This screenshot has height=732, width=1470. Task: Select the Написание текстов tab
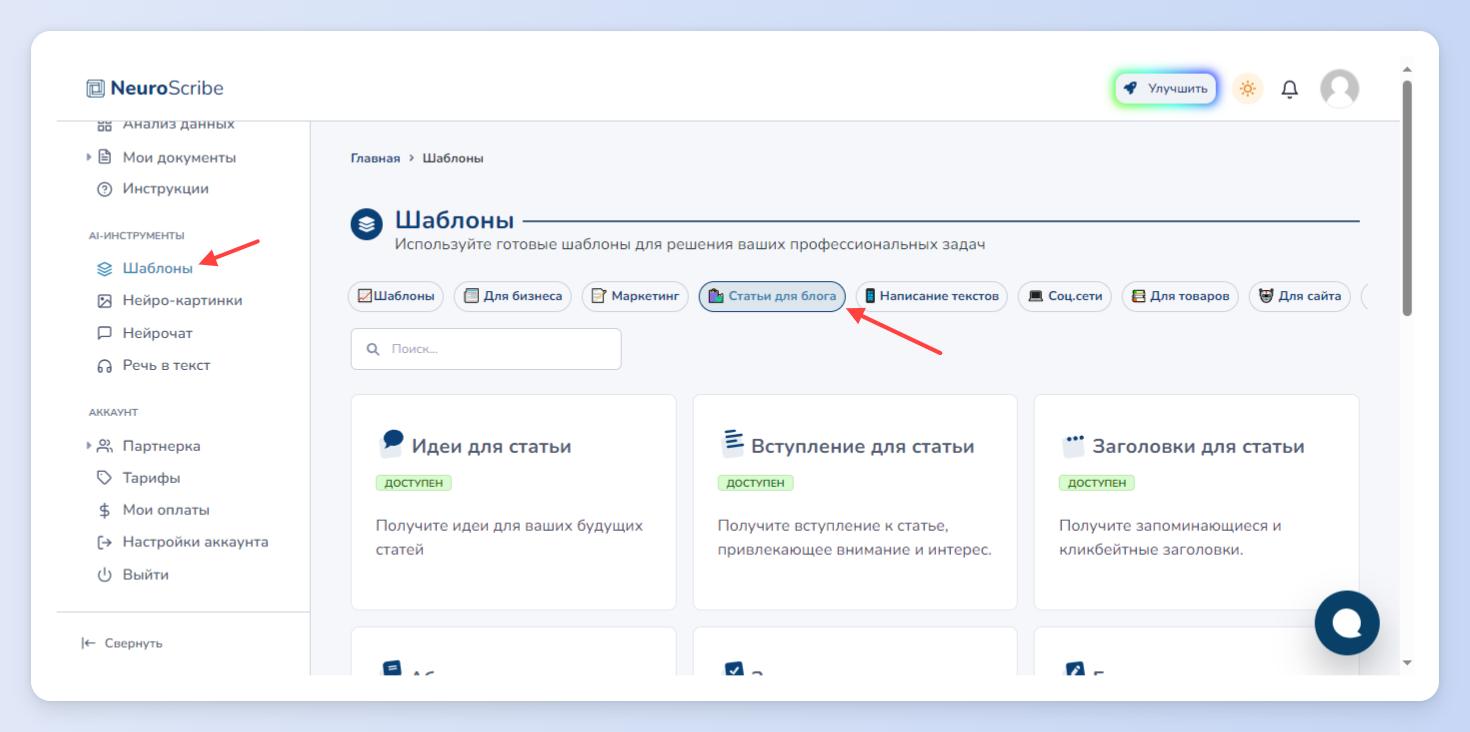[932, 296]
